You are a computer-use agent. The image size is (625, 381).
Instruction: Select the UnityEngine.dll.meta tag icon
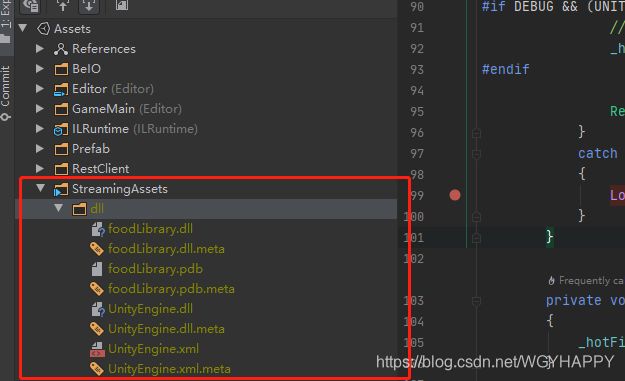pyautogui.click(x=97, y=329)
